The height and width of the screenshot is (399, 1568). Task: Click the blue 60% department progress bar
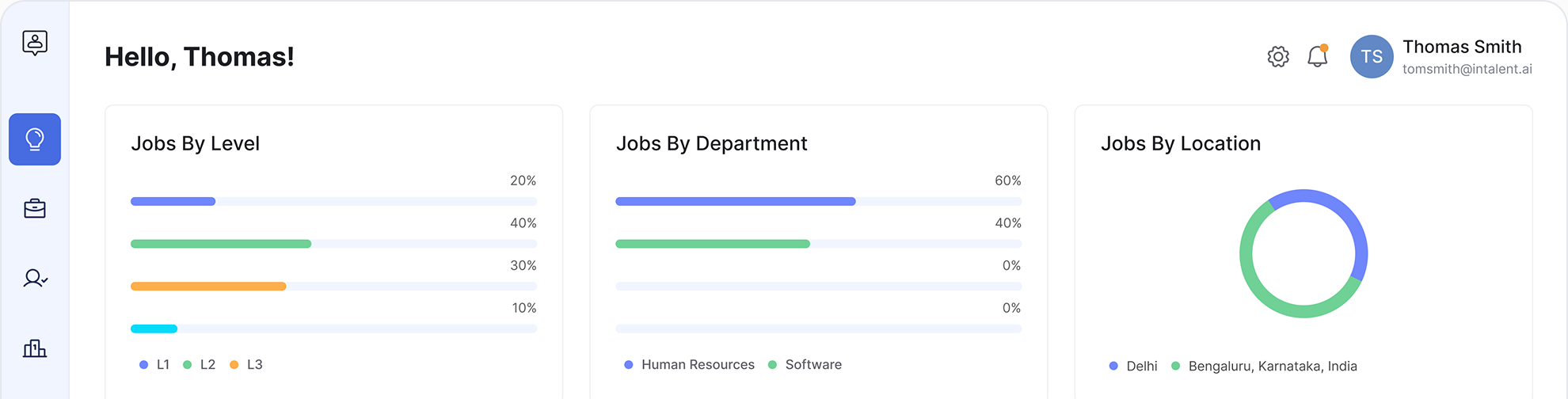(736, 202)
